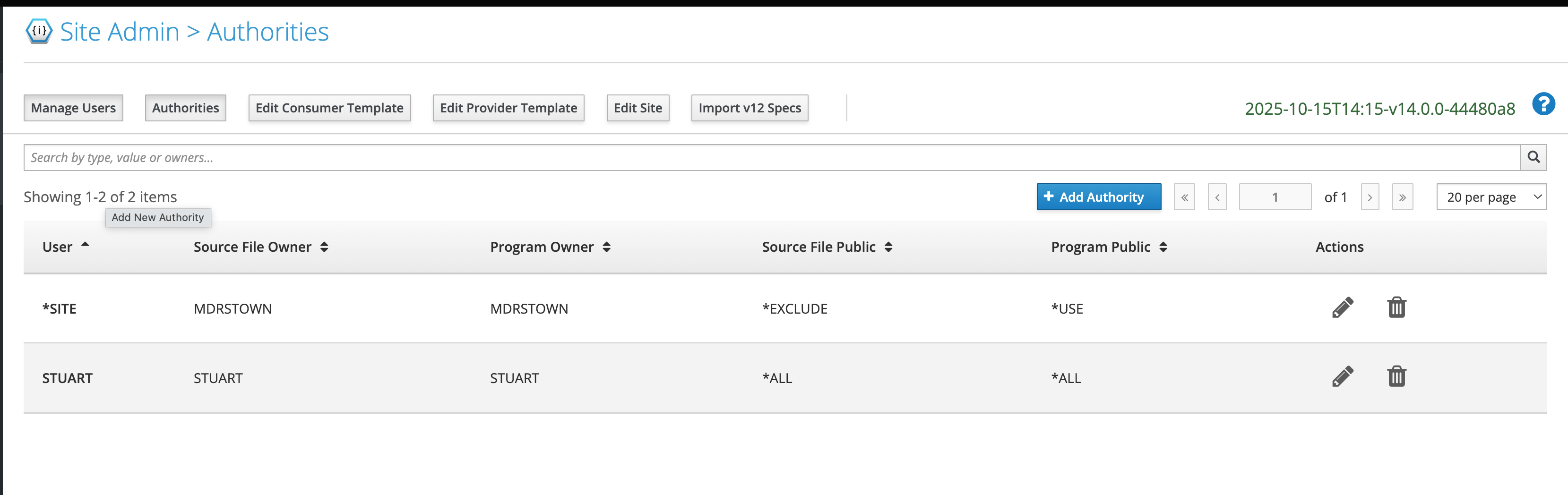Click the search magnifier icon button

[1534, 157]
